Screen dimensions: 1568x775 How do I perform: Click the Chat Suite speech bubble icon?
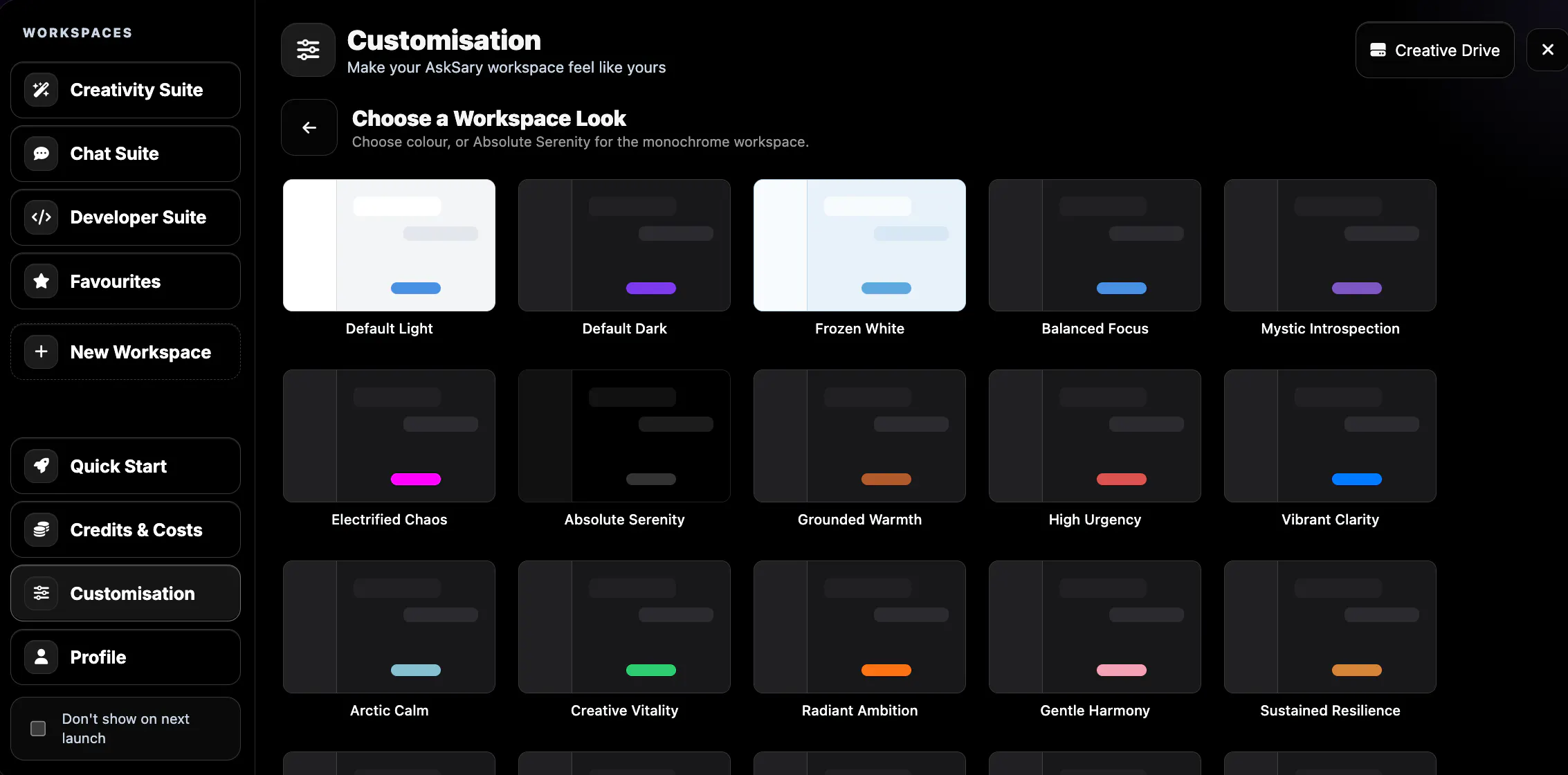click(x=42, y=154)
